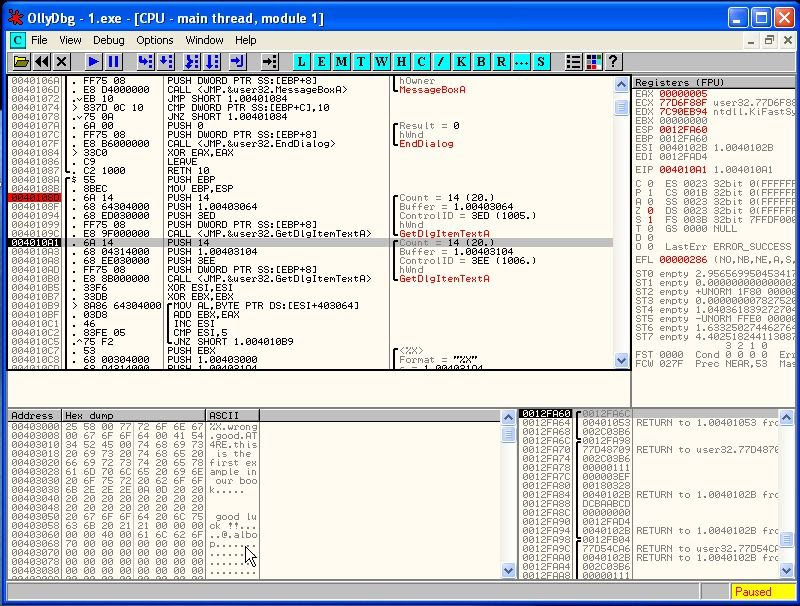The width and height of the screenshot is (800, 606).
Task: Run program with the play toolbar icon
Action: (93, 62)
